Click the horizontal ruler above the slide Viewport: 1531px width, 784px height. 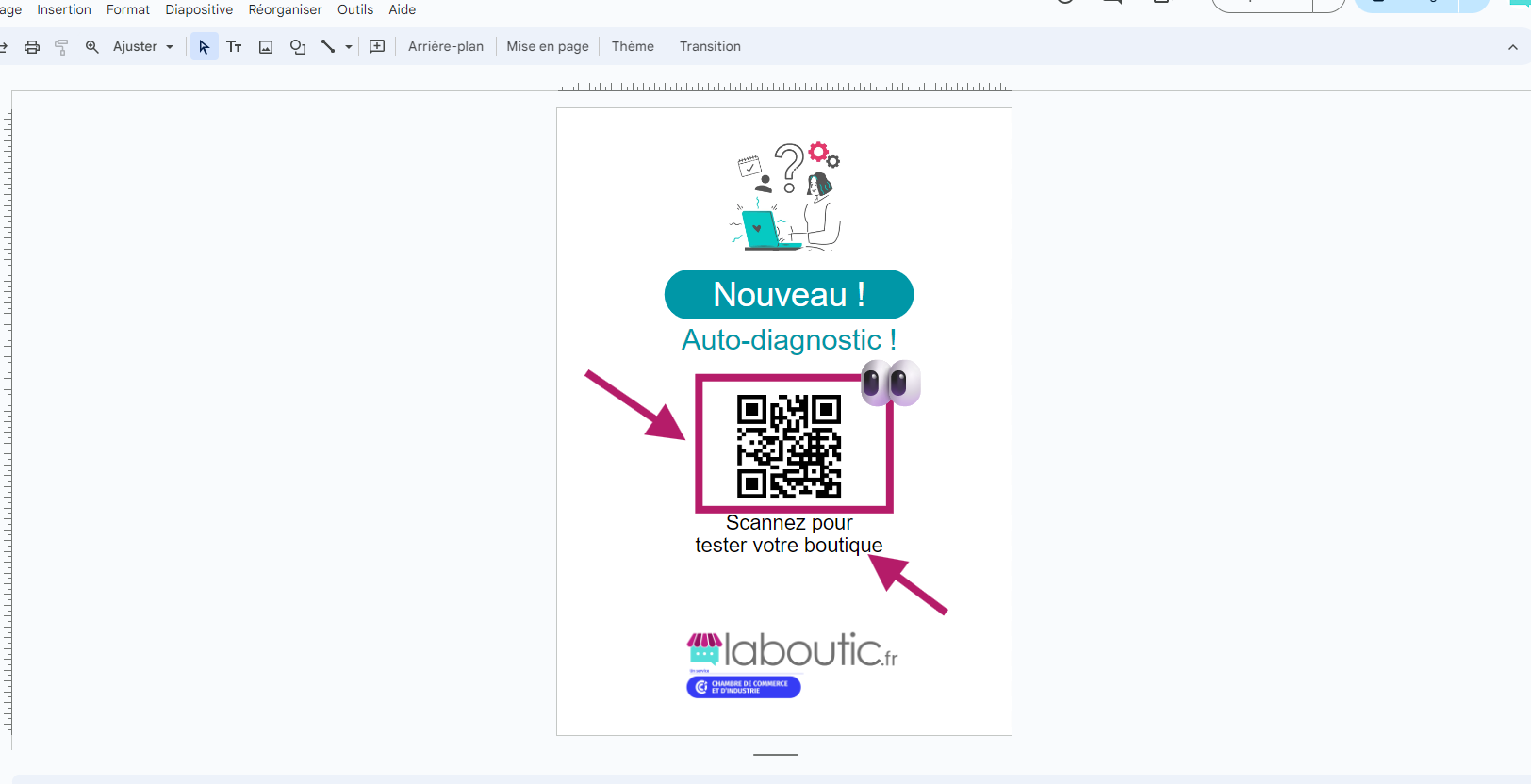(x=784, y=87)
